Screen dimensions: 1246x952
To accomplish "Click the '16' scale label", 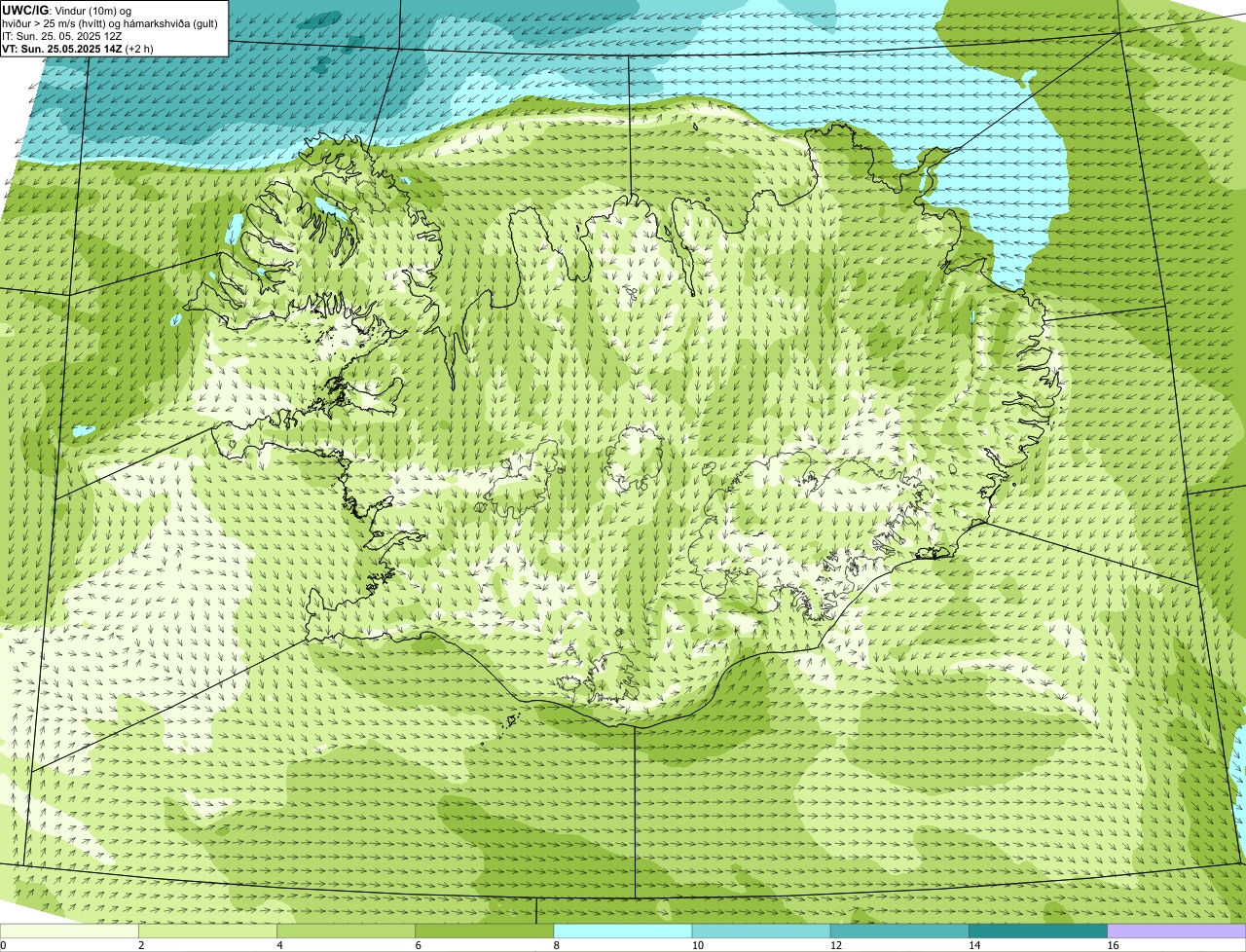I will coord(1113,945).
